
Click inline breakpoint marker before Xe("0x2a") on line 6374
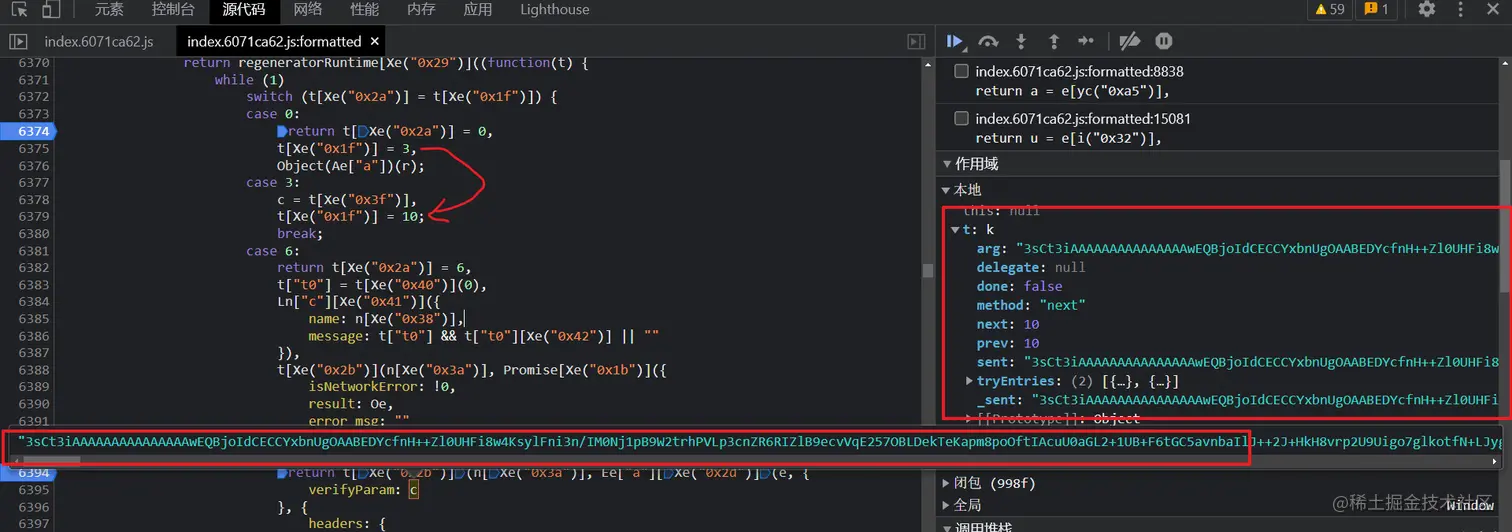point(361,131)
